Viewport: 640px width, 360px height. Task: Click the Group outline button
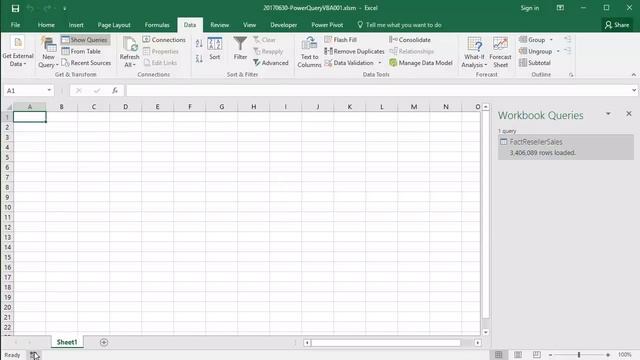tap(532, 40)
